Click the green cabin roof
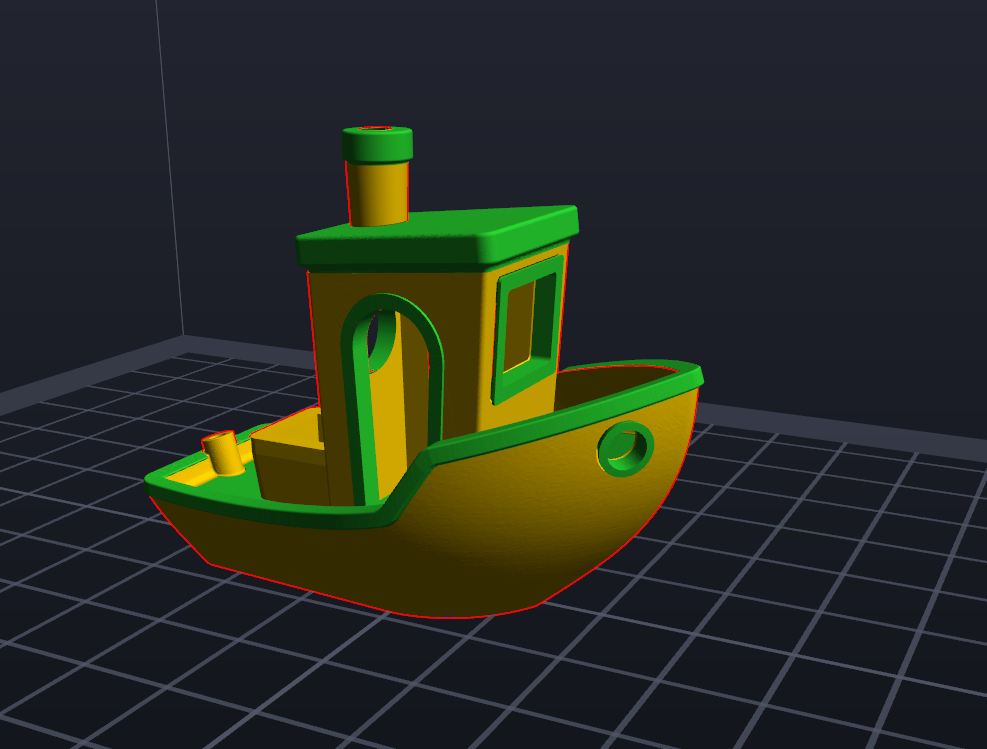This screenshot has height=749, width=987. click(x=437, y=238)
